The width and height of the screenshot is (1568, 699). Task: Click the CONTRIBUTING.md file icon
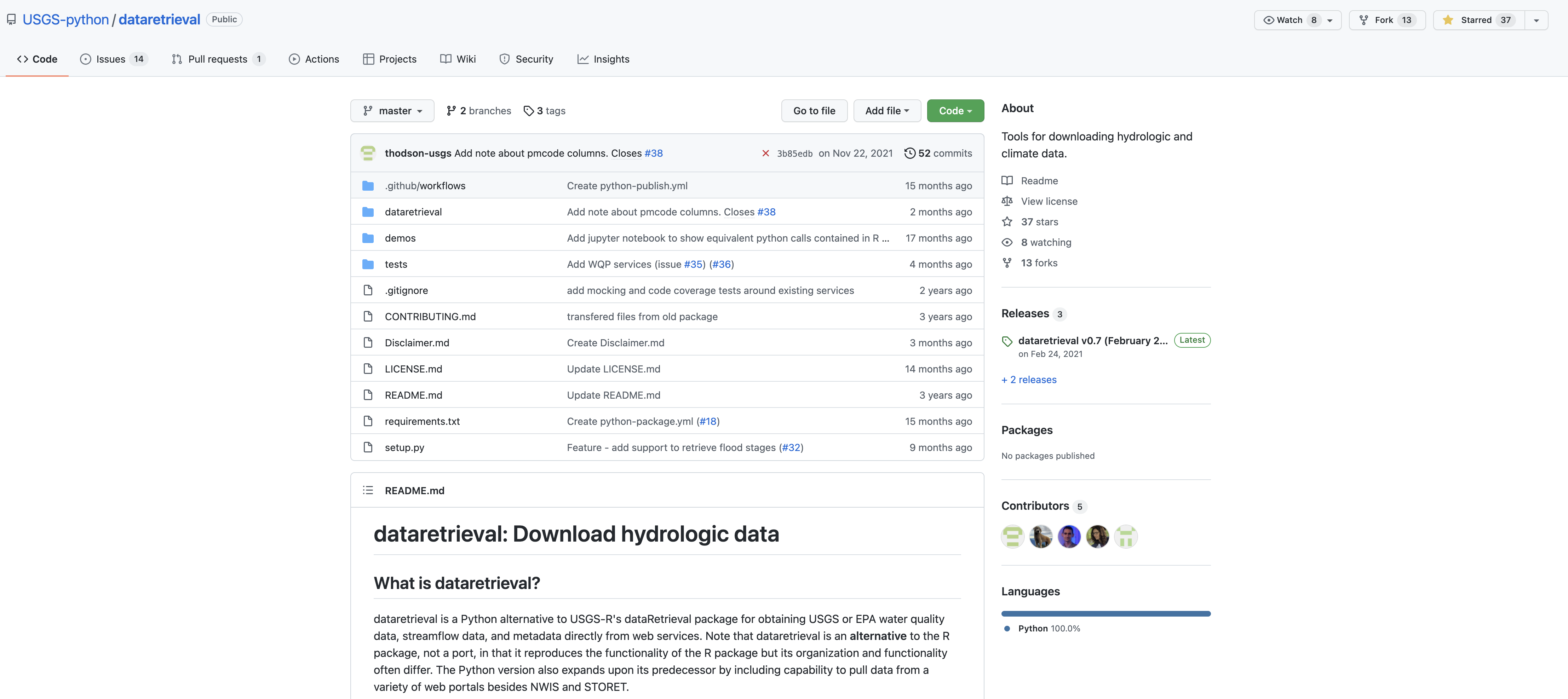[x=368, y=316]
